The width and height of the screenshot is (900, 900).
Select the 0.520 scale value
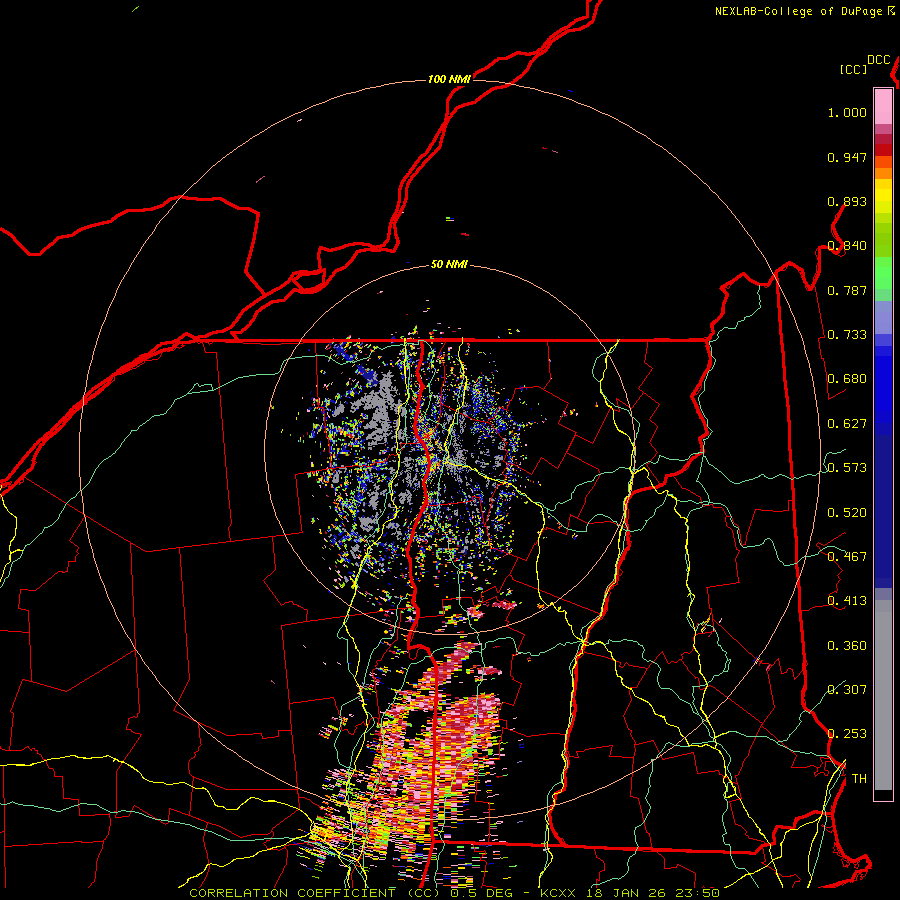click(x=847, y=513)
